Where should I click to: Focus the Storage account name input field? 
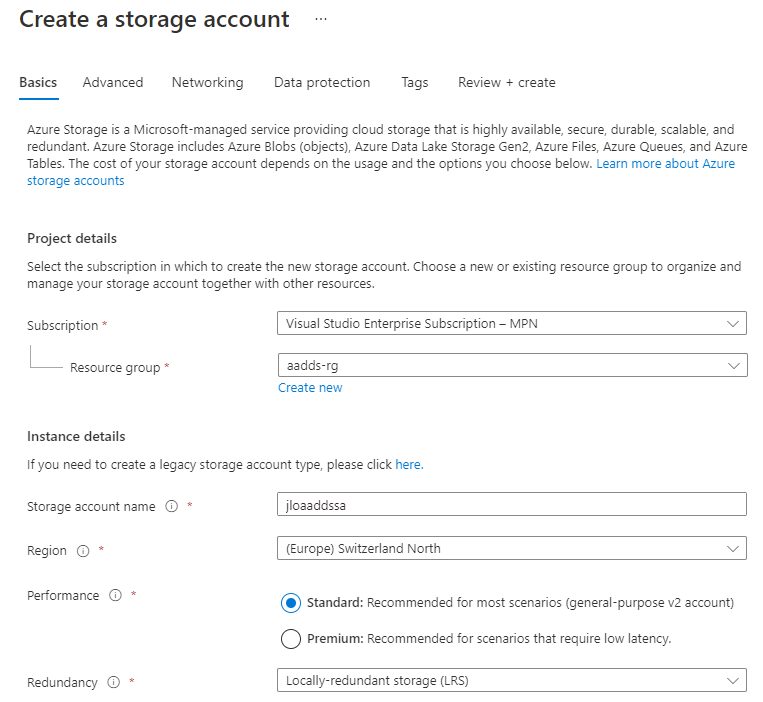[x=511, y=504]
